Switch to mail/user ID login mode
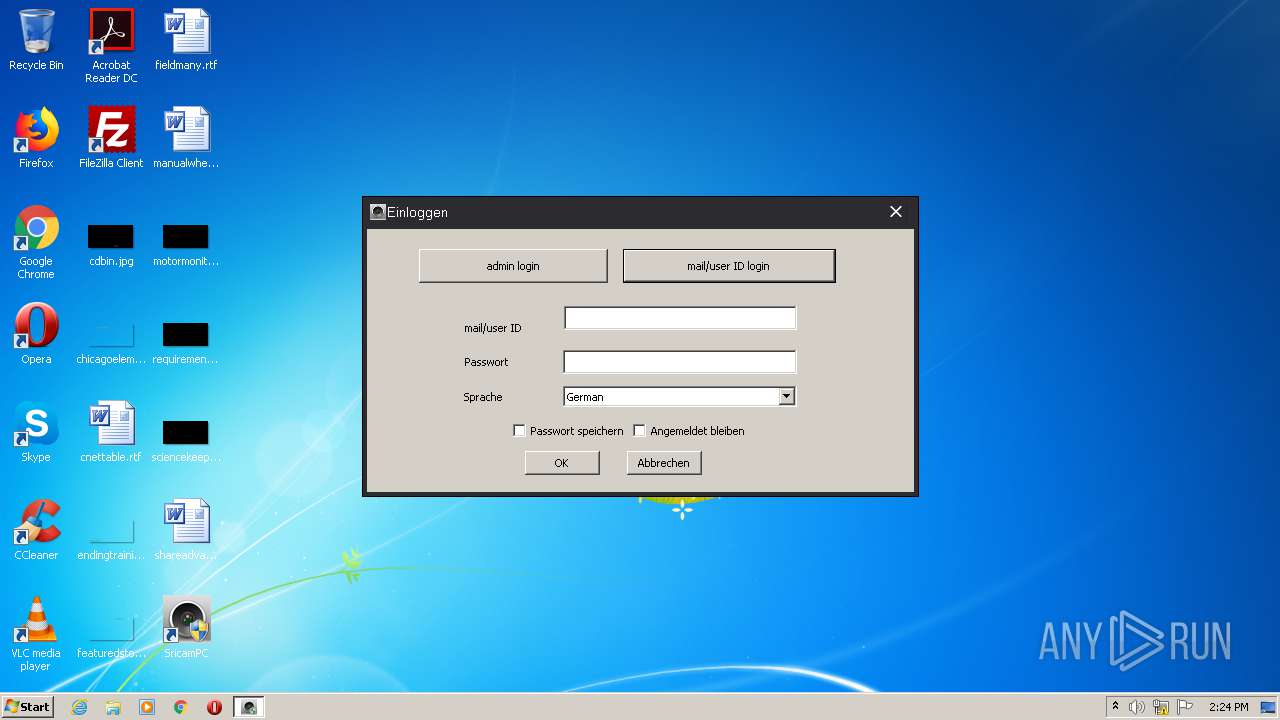This screenshot has width=1280, height=720. [729, 266]
